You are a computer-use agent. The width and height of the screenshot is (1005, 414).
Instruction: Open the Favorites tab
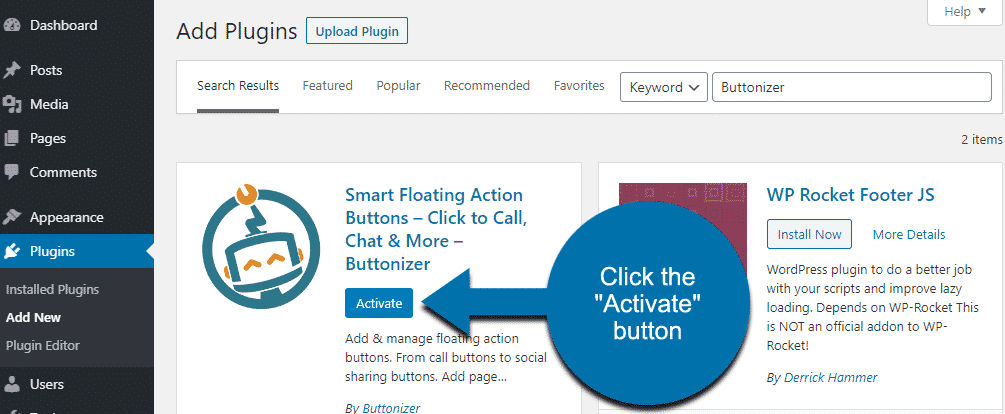579,86
